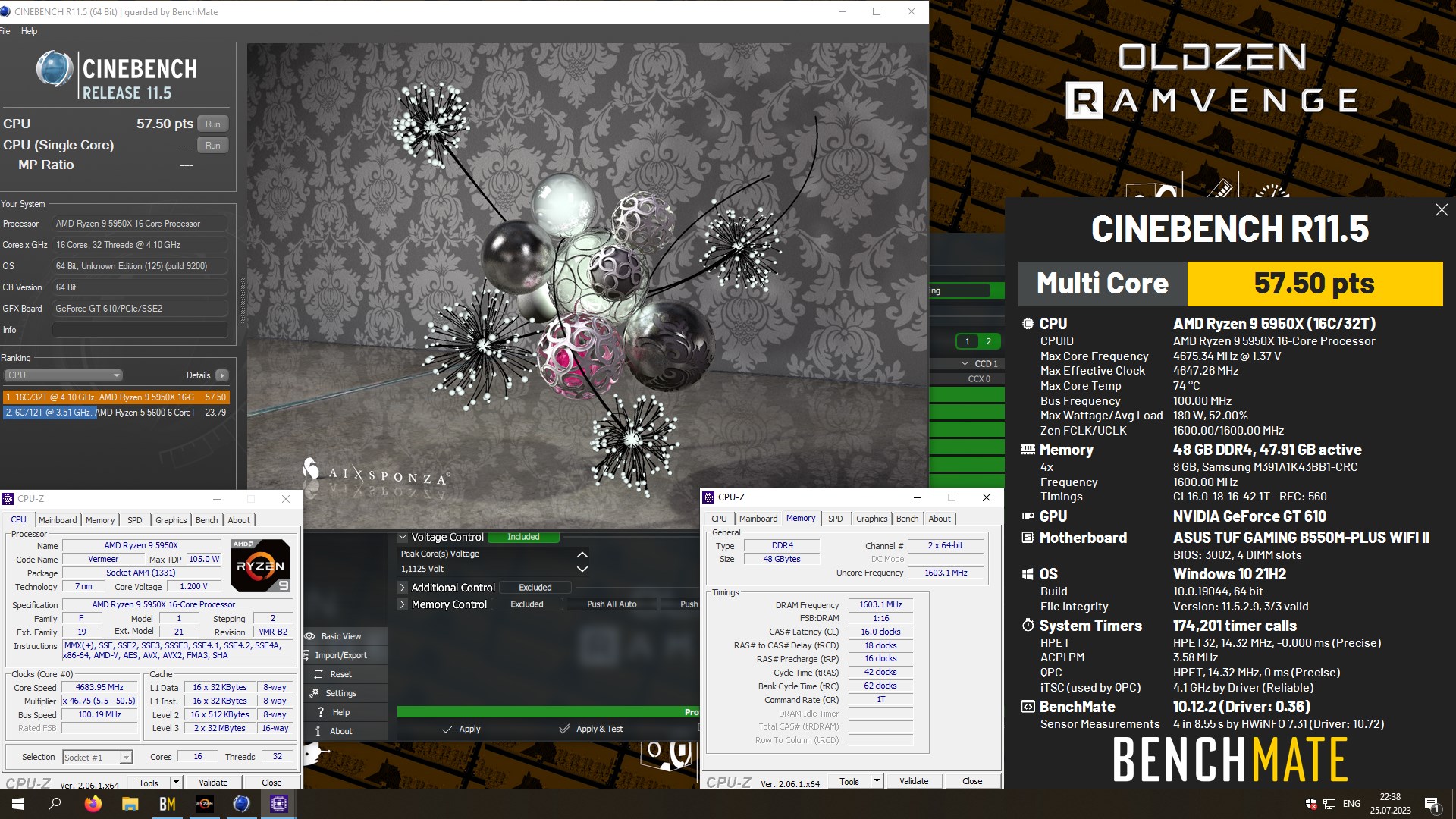
Task: Switch to Cinebench taskbar icon
Action: click(x=241, y=804)
